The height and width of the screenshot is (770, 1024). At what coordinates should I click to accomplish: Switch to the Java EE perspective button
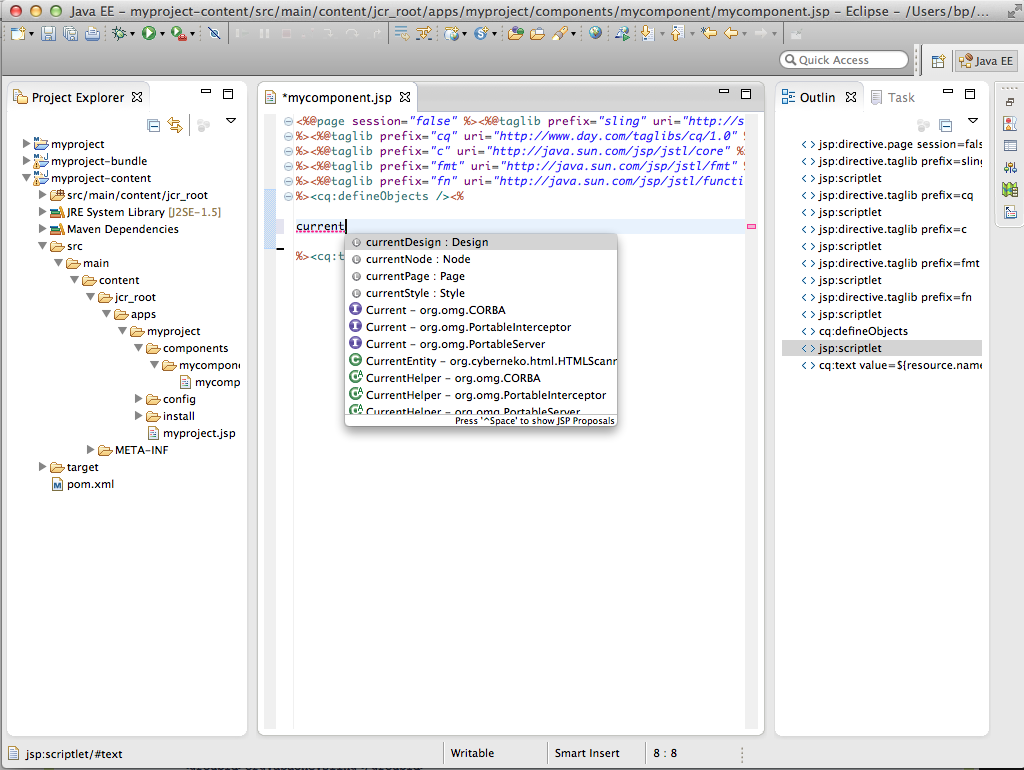click(986, 61)
